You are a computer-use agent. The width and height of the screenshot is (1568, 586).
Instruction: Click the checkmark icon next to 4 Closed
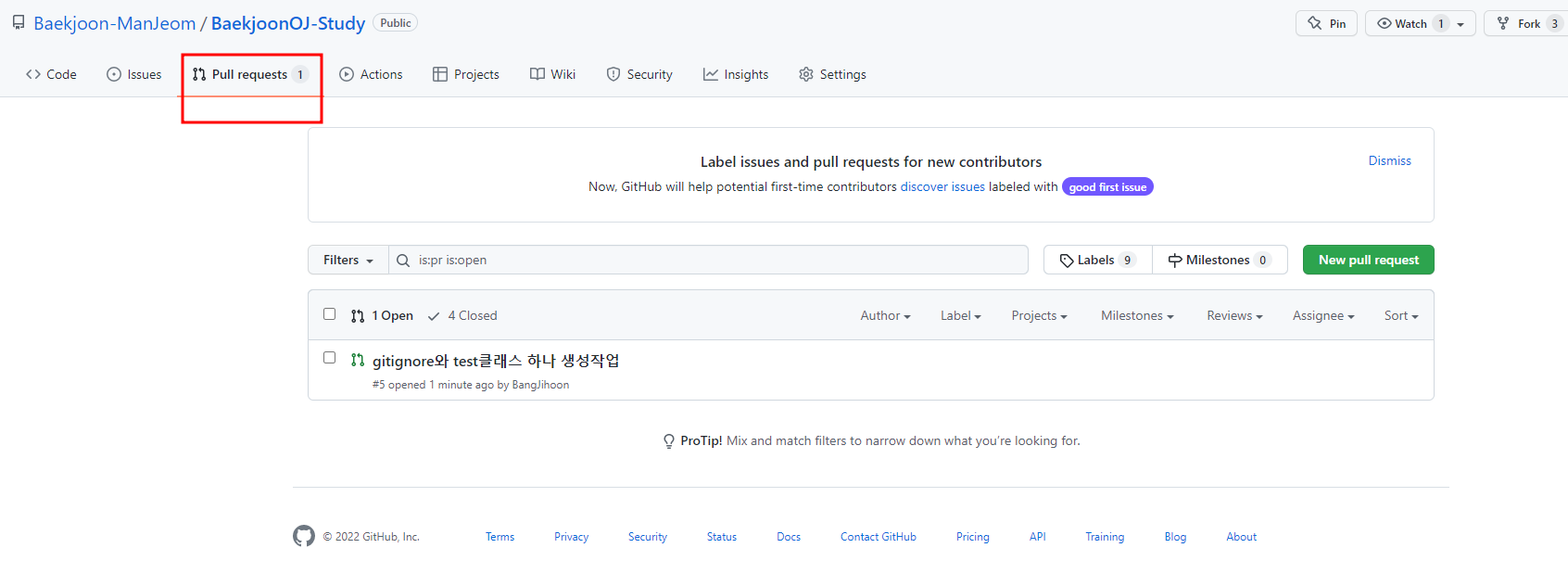pyautogui.click(x=434, y=316)
